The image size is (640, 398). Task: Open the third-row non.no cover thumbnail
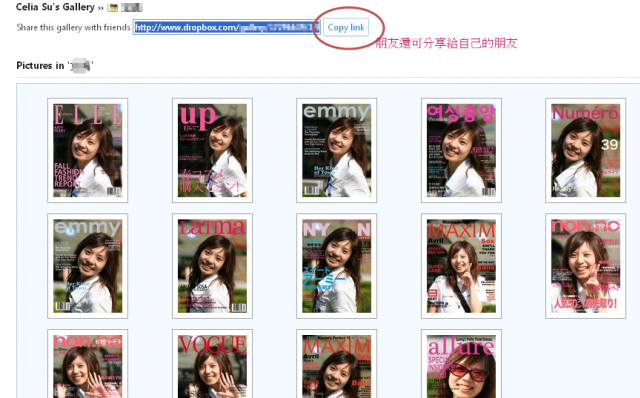pyautogui.click(x=87, y=364)
